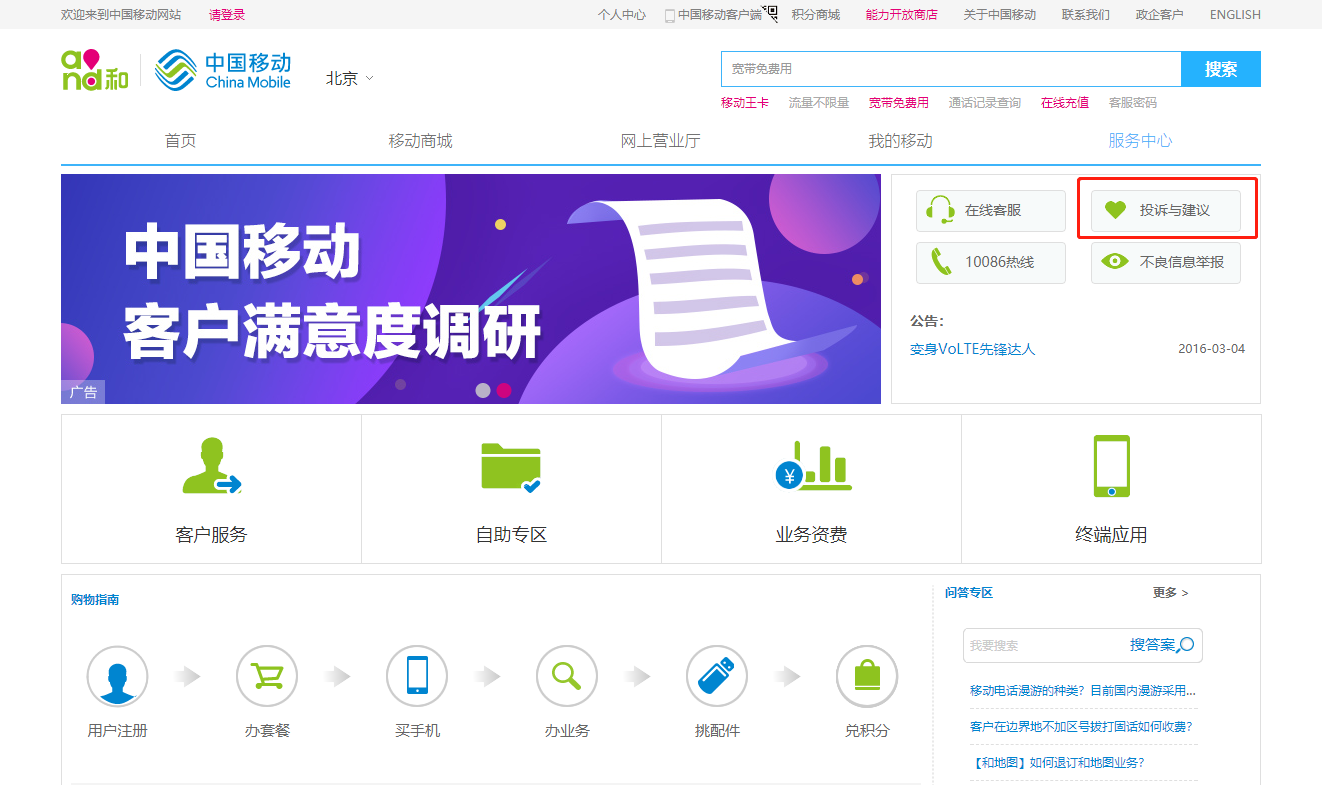This screenshot has width=1322, height=785.
Task: Open 客户服务 via the green person icon
Action: (x=210, y=465)
